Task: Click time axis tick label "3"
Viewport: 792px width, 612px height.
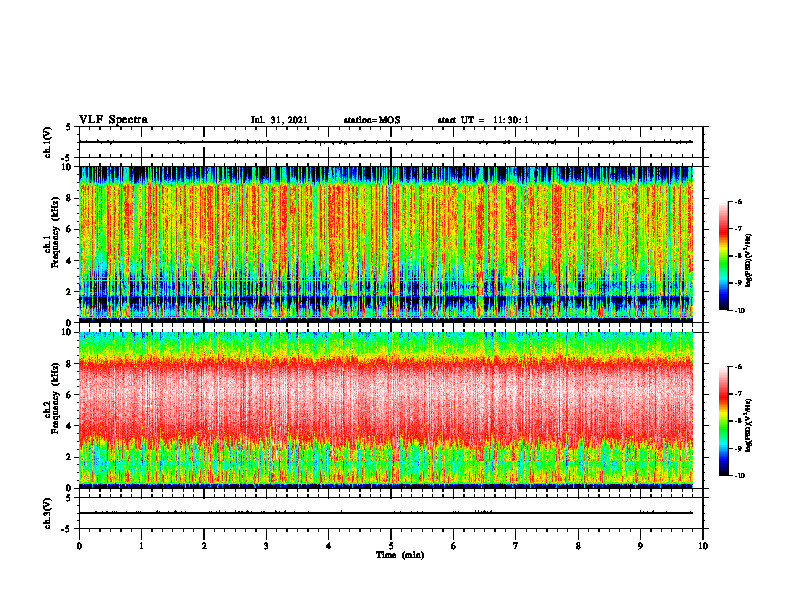Action: pyautogui.click(x=266, y=546)
